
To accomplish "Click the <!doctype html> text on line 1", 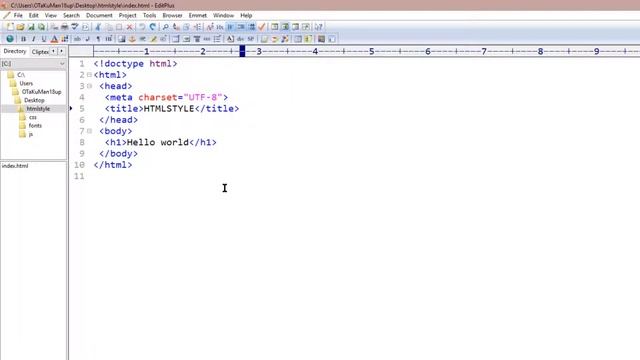I will click(136, 64).
